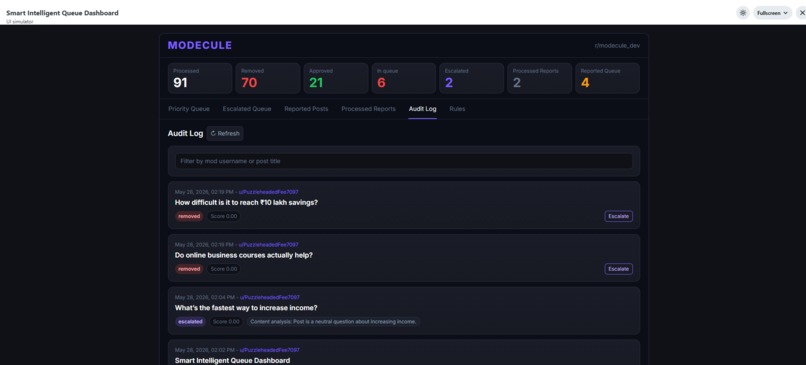Click "What's the fastest way to increase income?"
The width and height of the screenshot is (806, 365).
(x=246, y=308)
